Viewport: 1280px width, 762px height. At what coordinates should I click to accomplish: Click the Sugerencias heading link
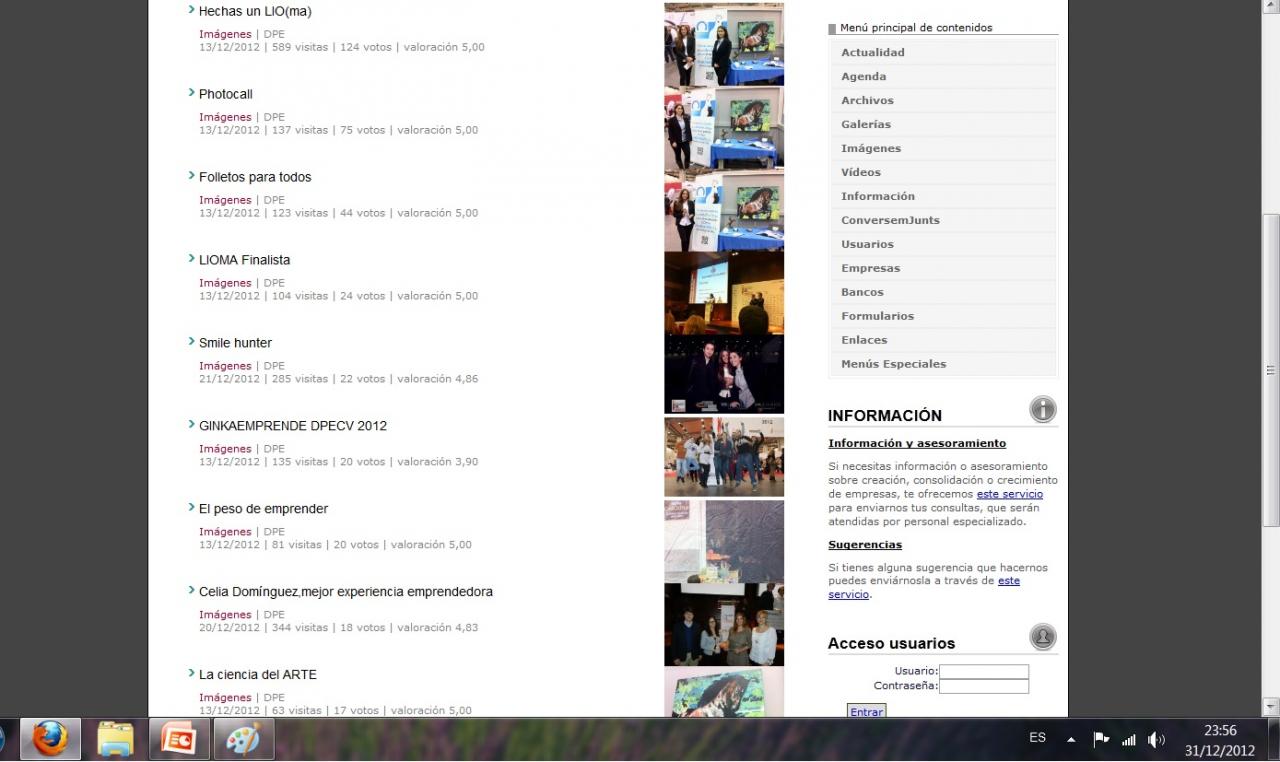(x=865, y=545)
